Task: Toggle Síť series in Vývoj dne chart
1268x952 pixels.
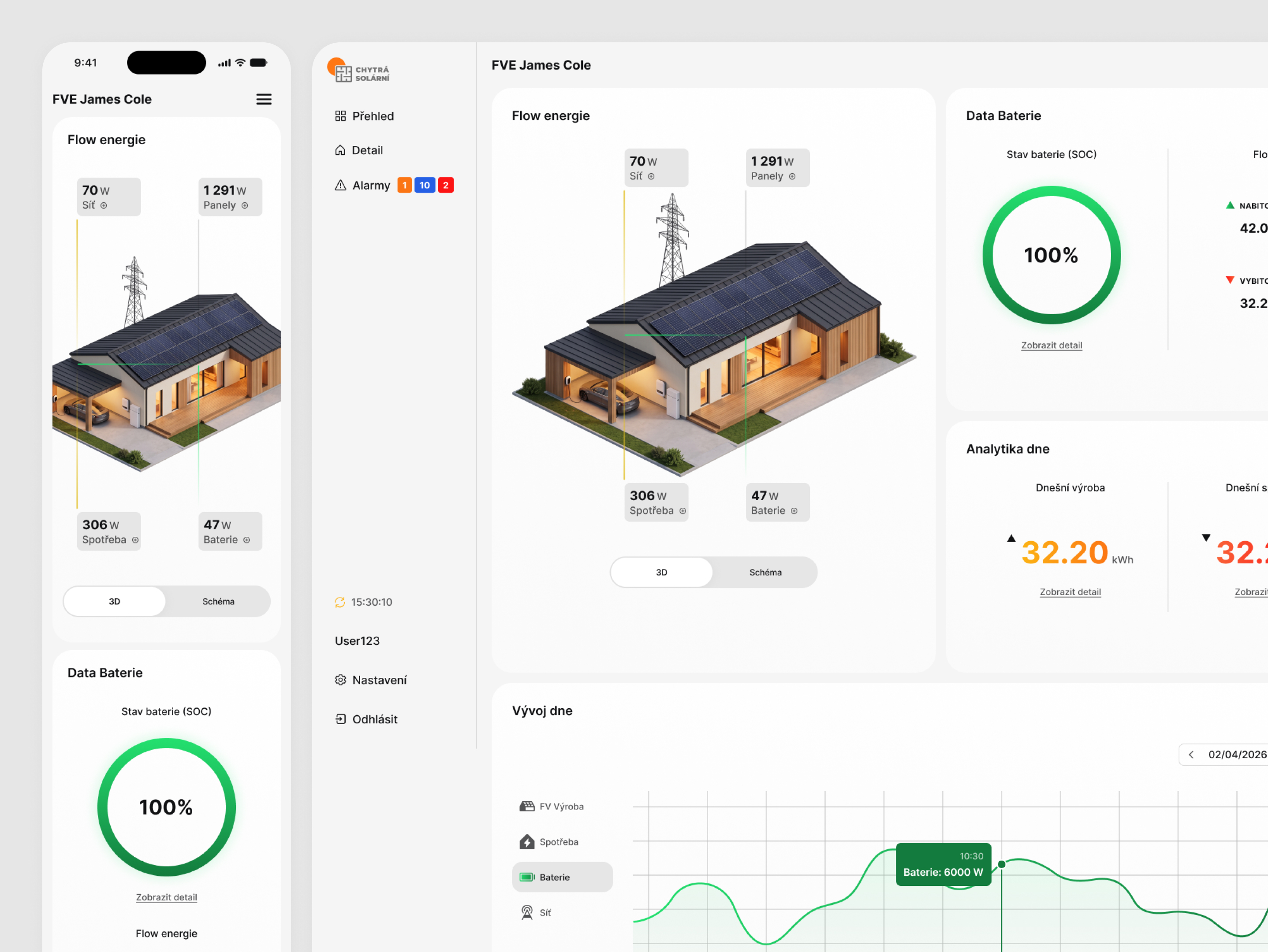Action: click(x=562, y=912)
